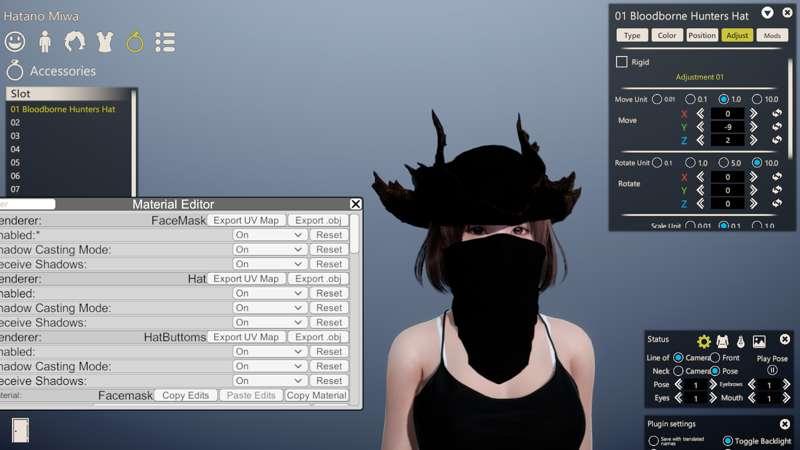This screenshot has width=800, height=450.
Task: Decrease Move X value arrow
Action: click(x=701, y=113)
